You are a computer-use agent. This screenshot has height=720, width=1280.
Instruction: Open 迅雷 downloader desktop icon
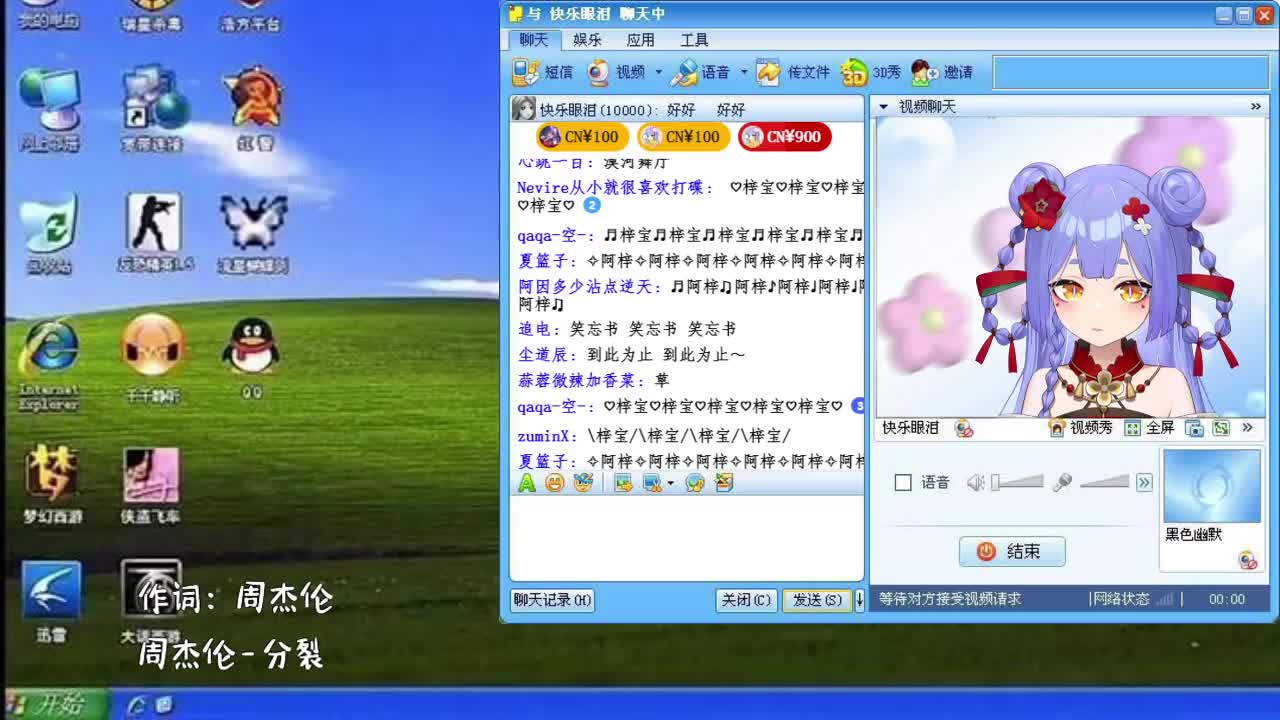pyautogui.click(x=51, y=601)
